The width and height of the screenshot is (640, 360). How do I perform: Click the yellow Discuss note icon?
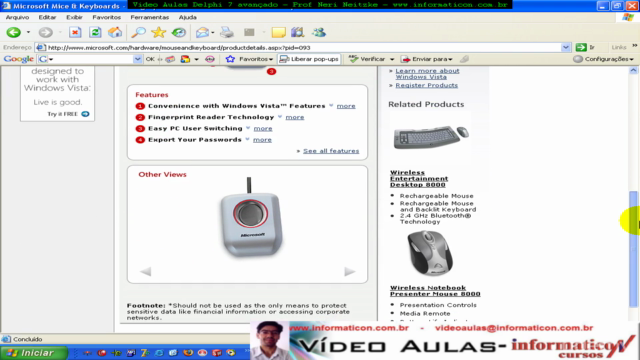coord(278,32)
